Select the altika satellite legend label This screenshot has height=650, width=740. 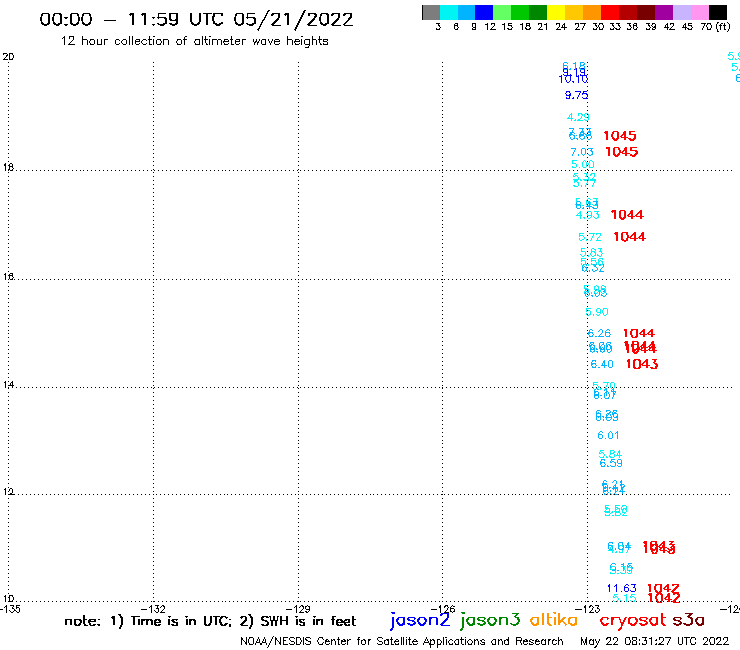pyautogui.click(x=554, y=619)
